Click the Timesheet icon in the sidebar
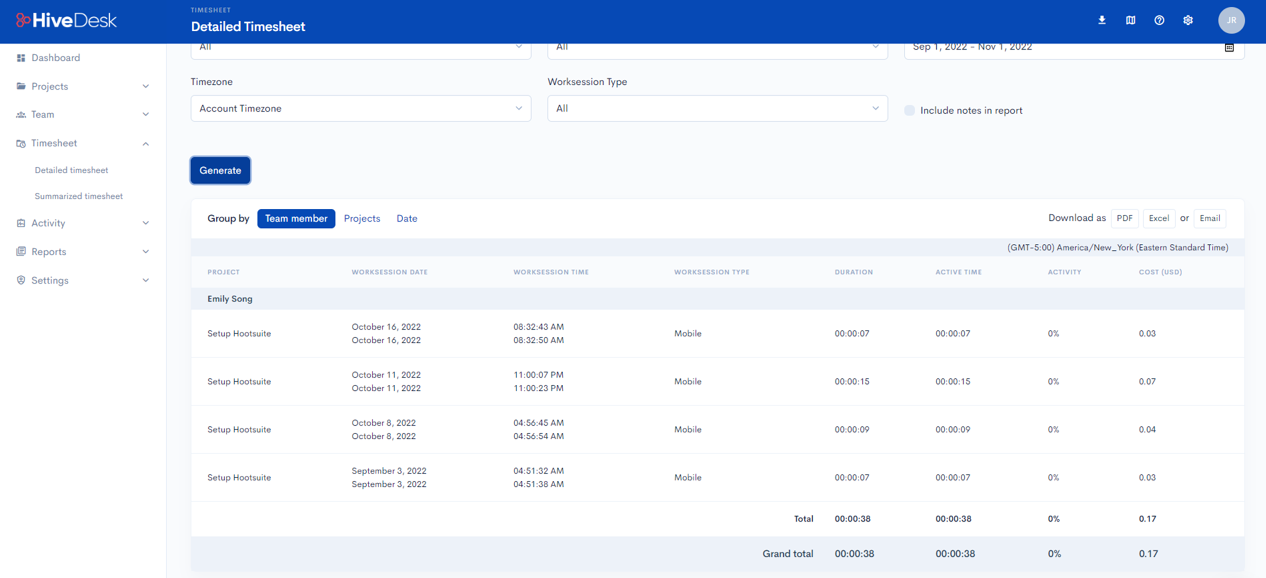This screenshot has height=578, width=1266. [x=19, y=143]
